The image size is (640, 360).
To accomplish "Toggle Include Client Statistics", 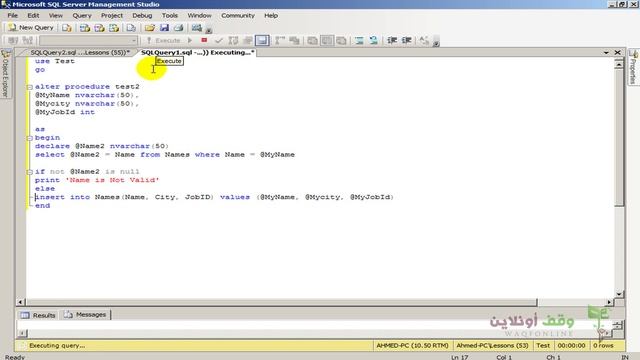I will click(294, 40).
